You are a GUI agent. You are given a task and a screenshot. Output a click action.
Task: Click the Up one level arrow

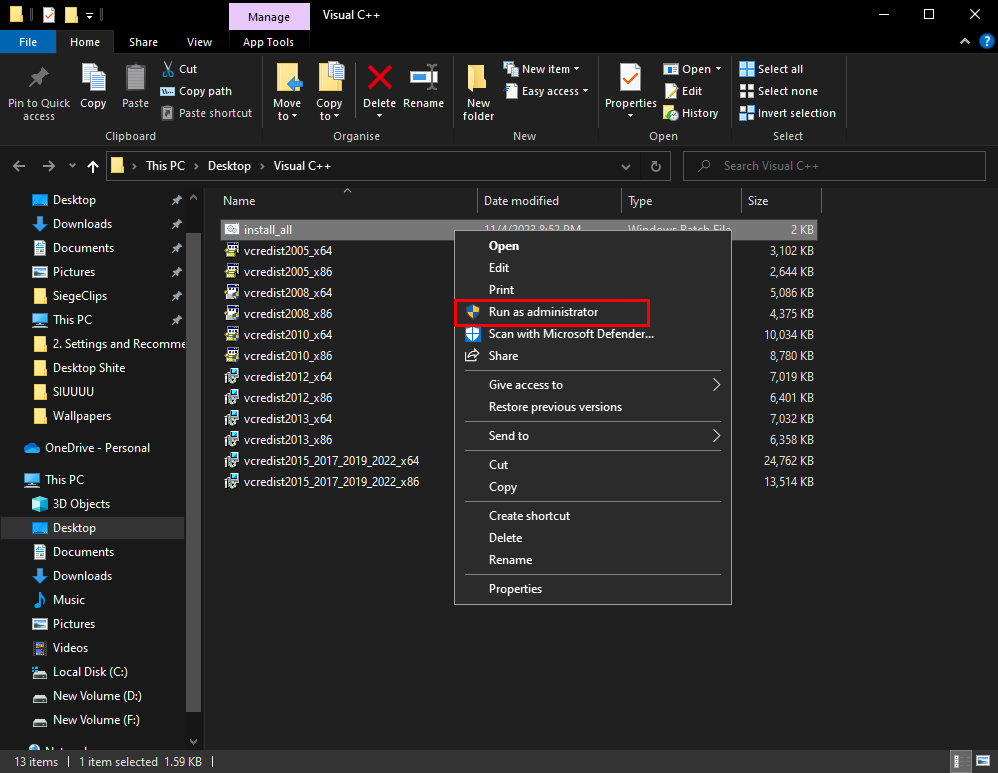(x=93, y=166)
